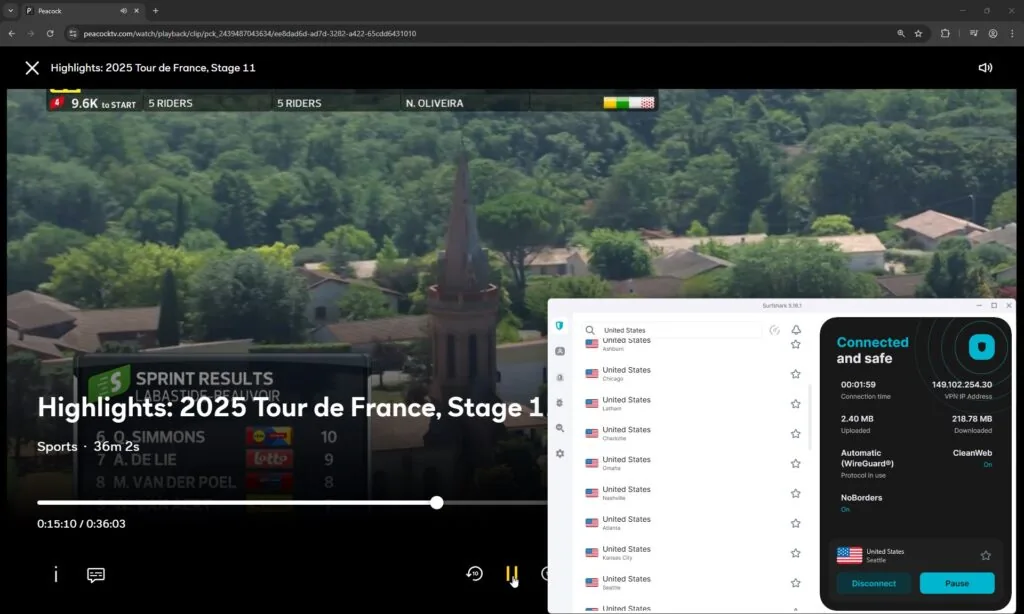
Task: Click the Disconnect button in Surfshark
Action: [874, 583]
